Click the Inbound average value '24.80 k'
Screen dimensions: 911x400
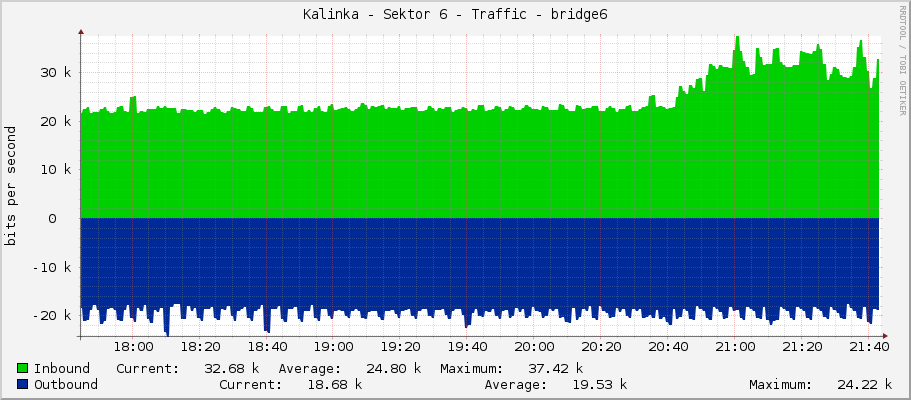pos(393,368)
